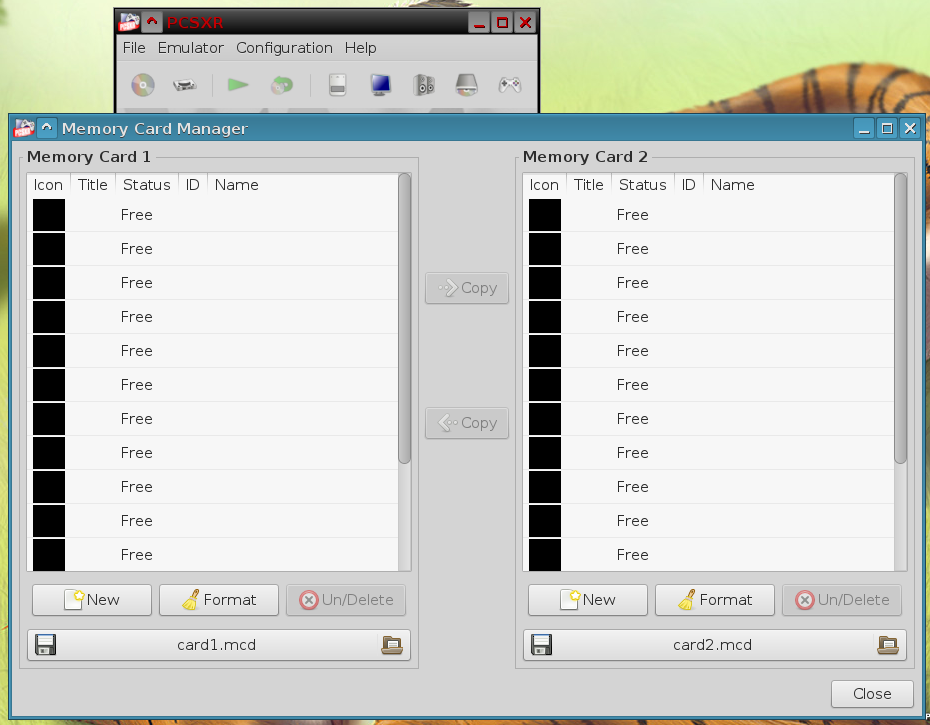
Task: Open the File menu in PCSXR
Action: pos(134,47)
